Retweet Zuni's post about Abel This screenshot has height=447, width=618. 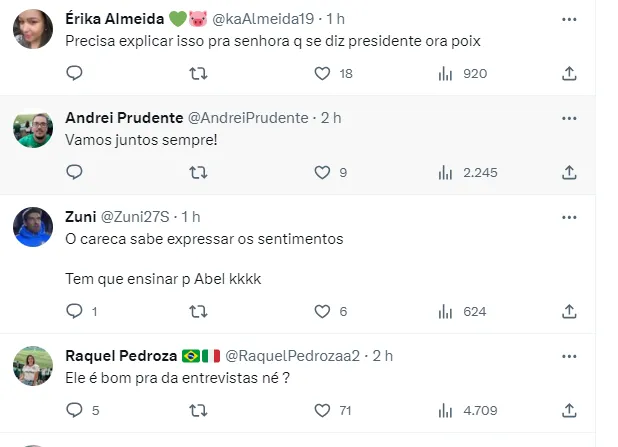click(199, 311)
